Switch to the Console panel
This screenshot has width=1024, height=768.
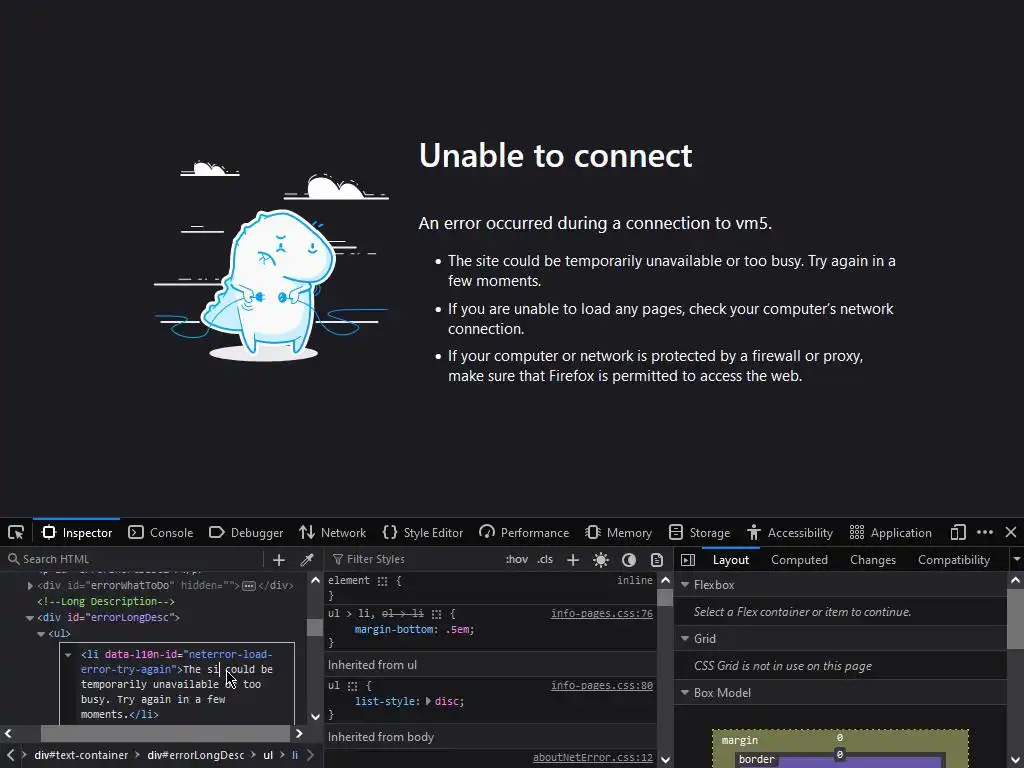(x=161, y=532)
